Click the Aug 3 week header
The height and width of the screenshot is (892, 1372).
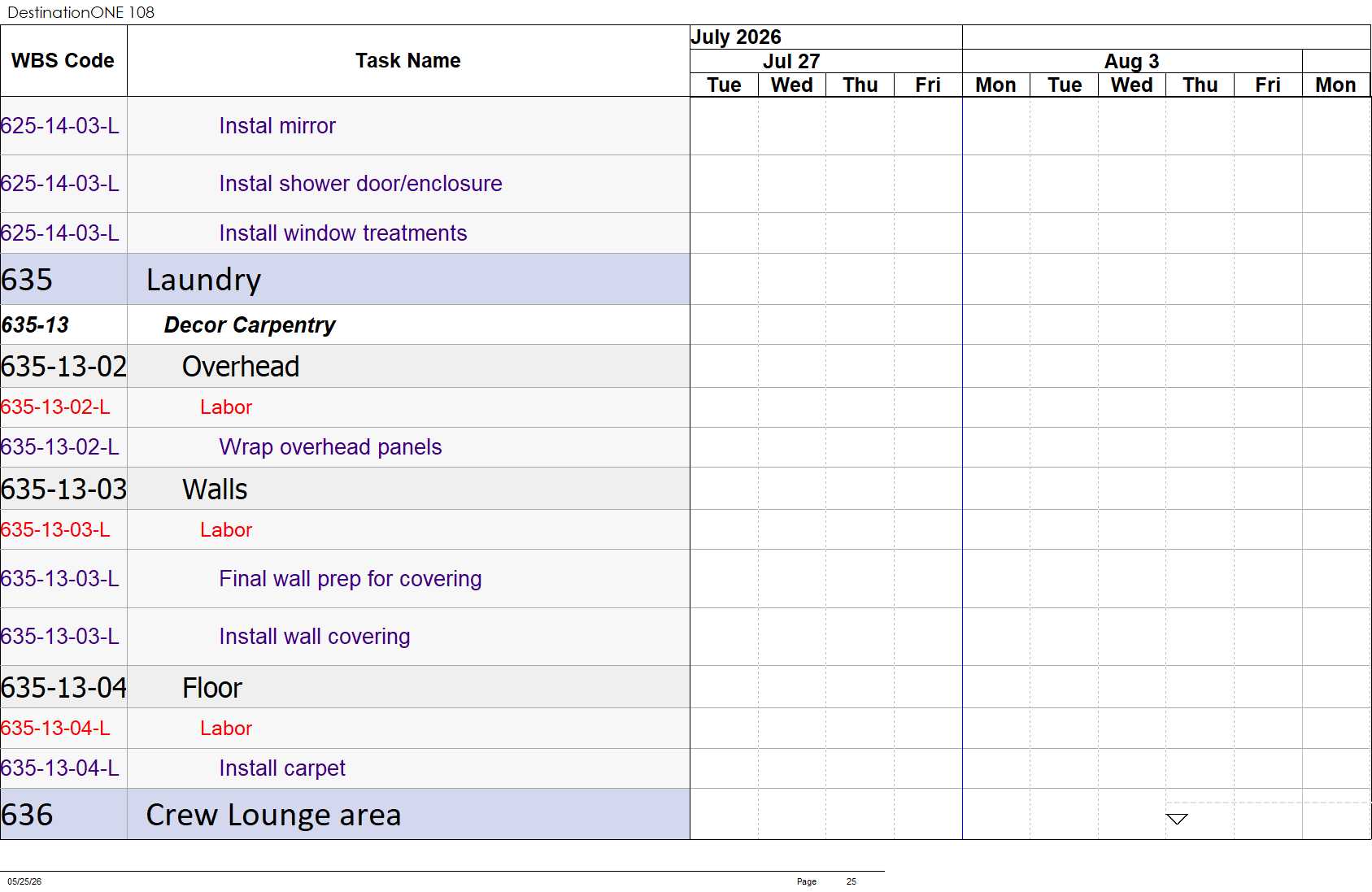coord(1132,62)
